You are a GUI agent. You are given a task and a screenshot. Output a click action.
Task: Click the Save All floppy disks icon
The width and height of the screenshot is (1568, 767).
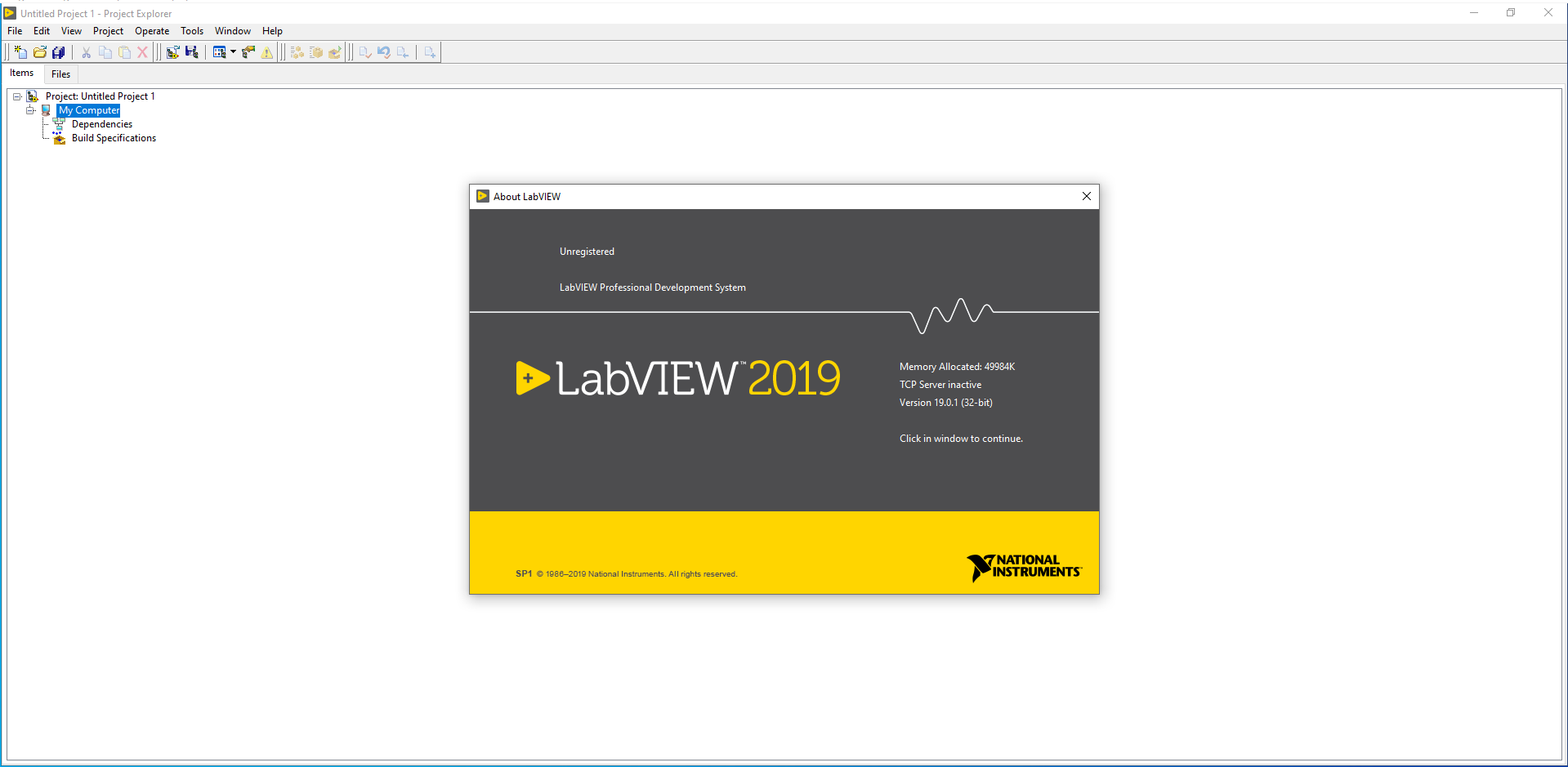[x=58, y=52]
